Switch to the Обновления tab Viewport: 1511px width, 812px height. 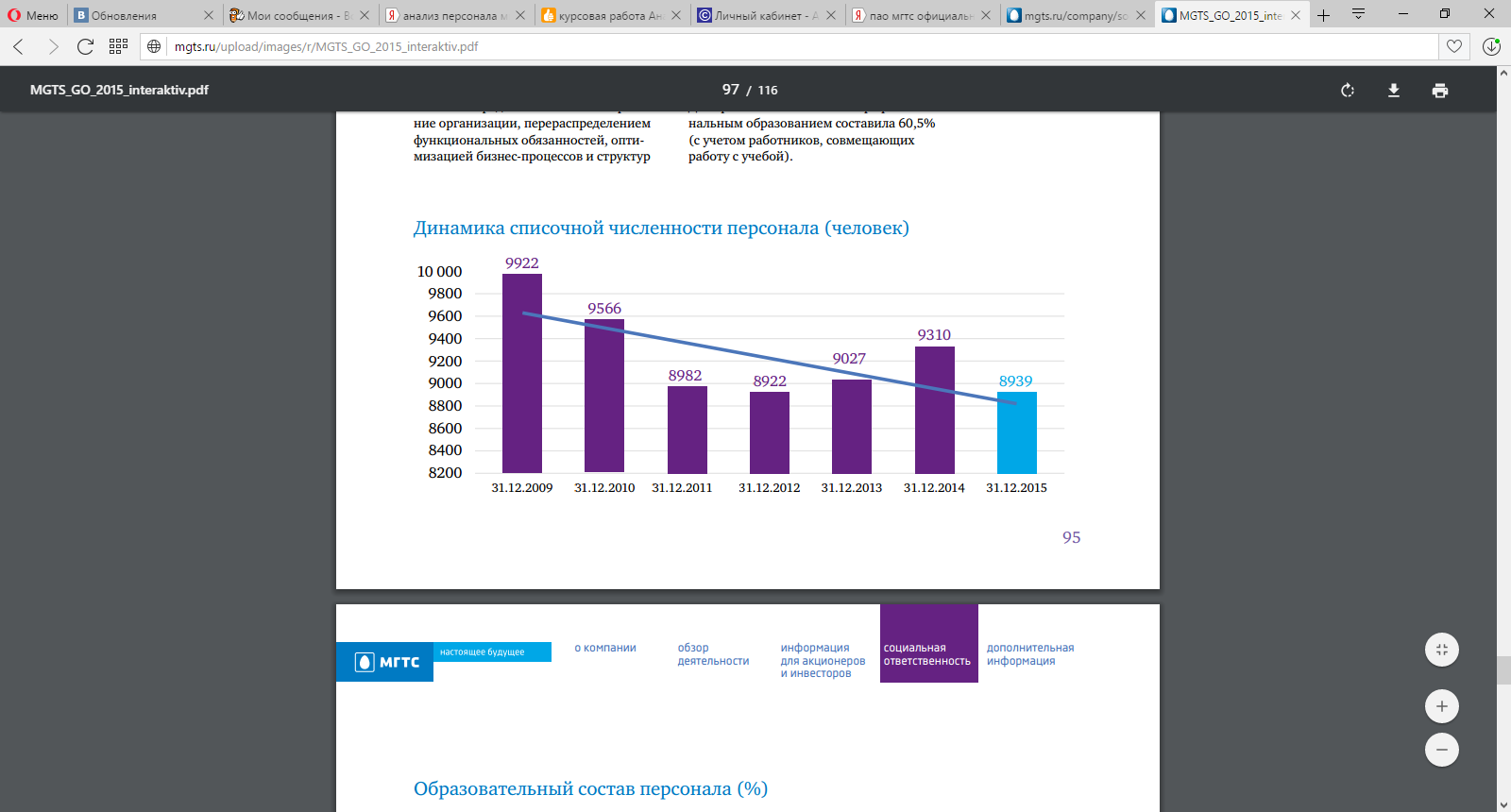[144, 15]
